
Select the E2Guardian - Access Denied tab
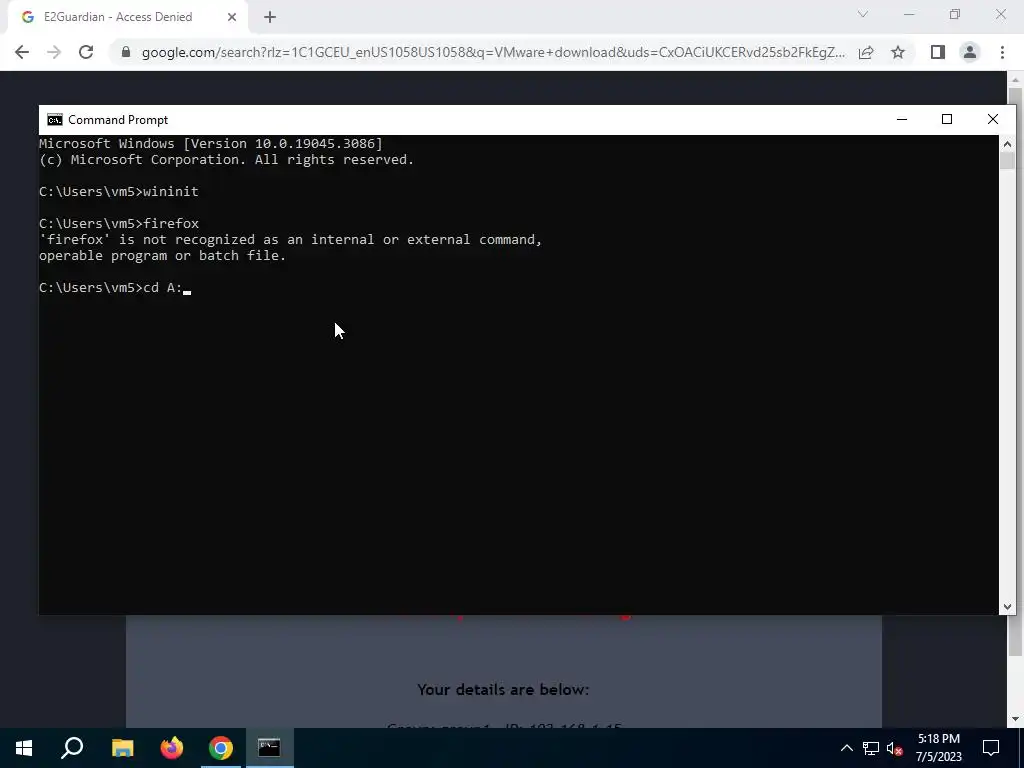127,18
